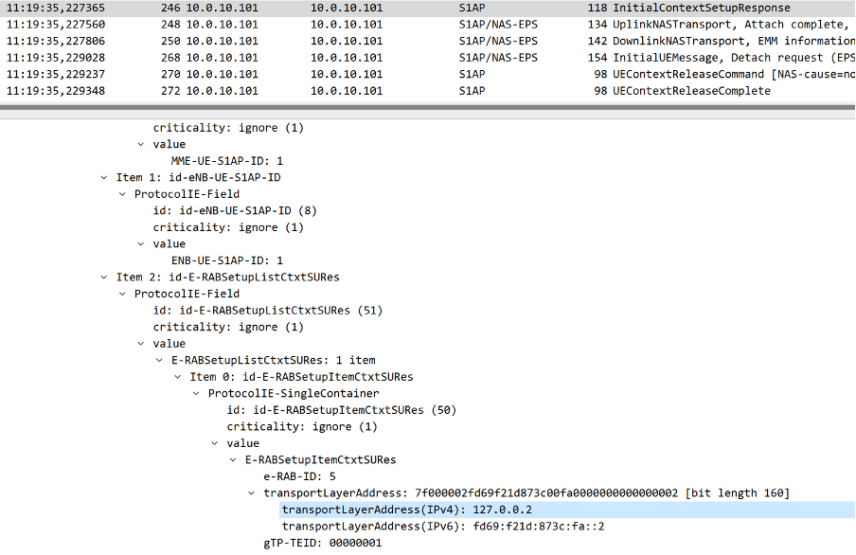
Task: Collapse the value node above MME-UE-S1AP-ID
Action: (x=141, y=145)
